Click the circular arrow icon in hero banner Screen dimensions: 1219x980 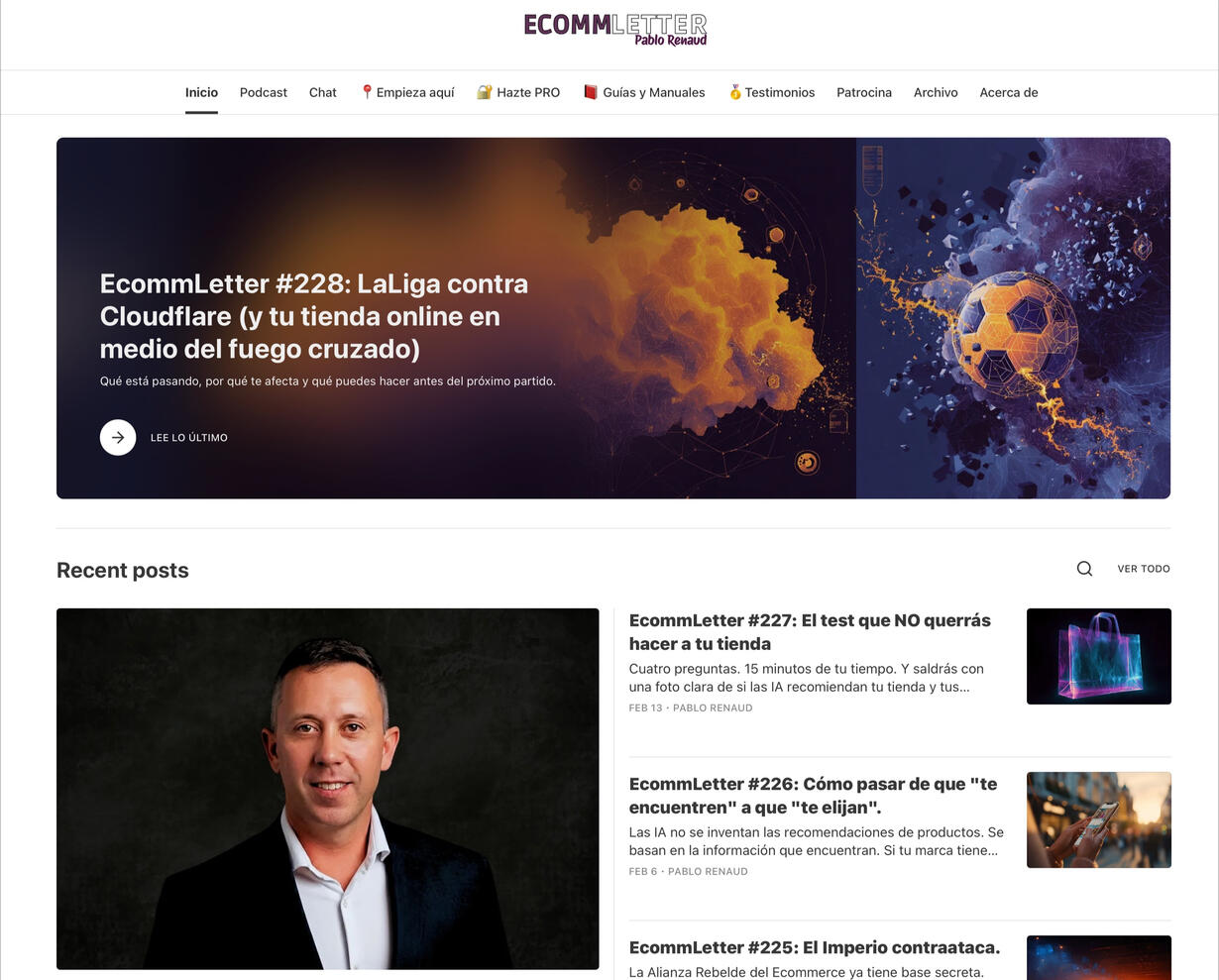point(118,437)
